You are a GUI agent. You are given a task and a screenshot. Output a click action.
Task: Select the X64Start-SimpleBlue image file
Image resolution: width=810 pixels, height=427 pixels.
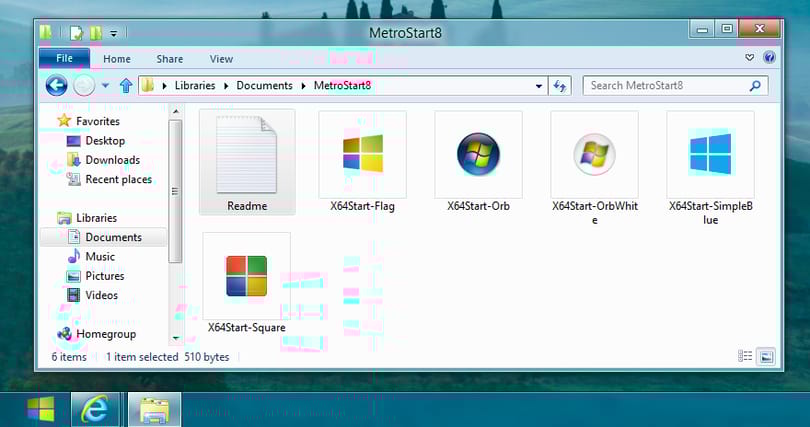tap(710, 168)
